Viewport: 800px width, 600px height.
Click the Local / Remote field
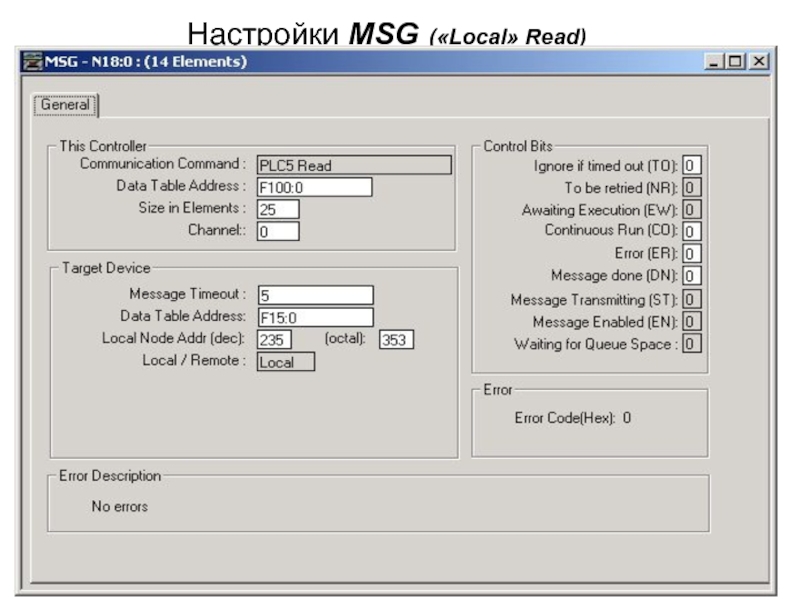(x=285, y=362)
